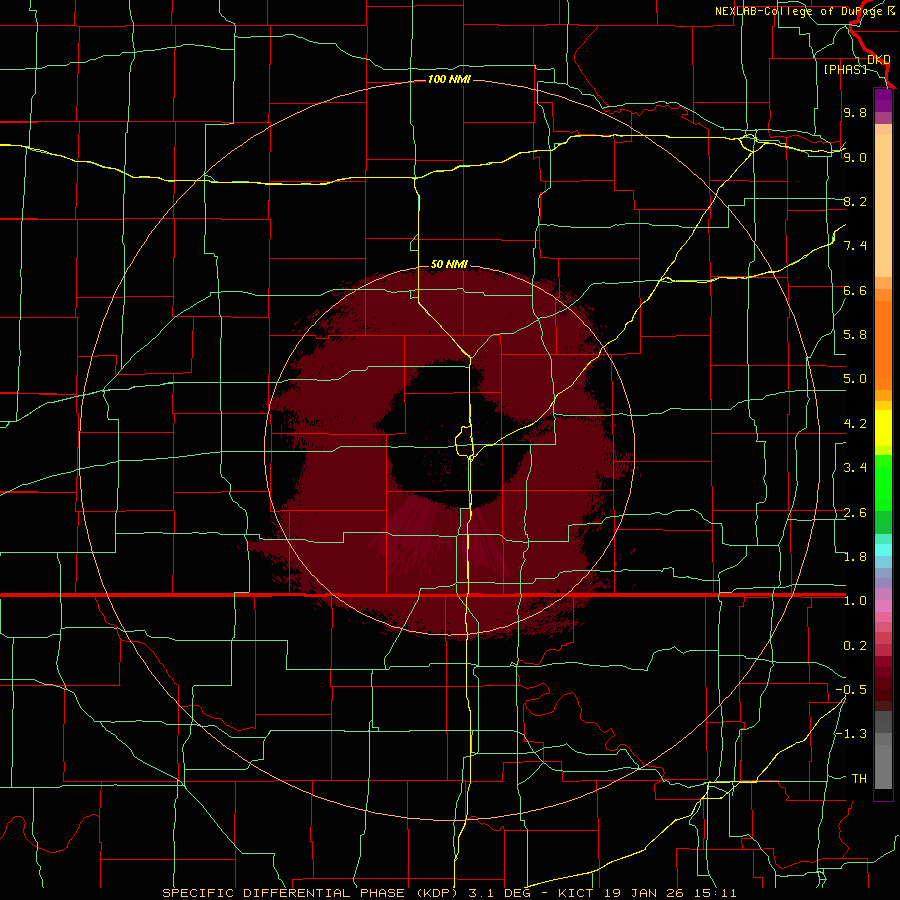Click the 1.8 value on color scale
The image size is (900, 900).
coord(855,557)
